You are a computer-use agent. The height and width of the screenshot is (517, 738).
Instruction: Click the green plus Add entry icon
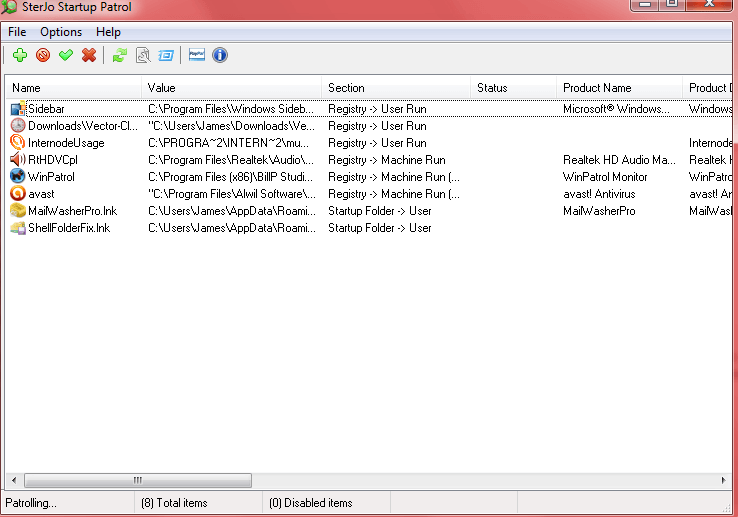pos(20,55)
